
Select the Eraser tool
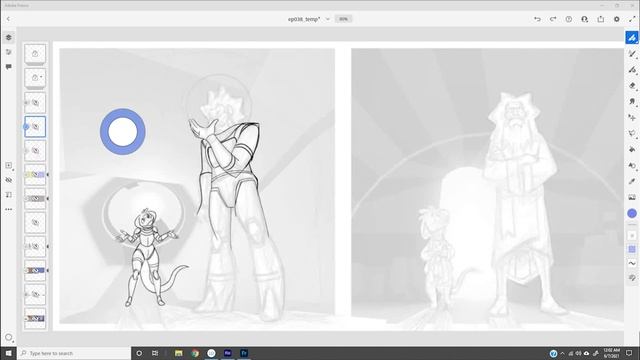coord(632,86)
